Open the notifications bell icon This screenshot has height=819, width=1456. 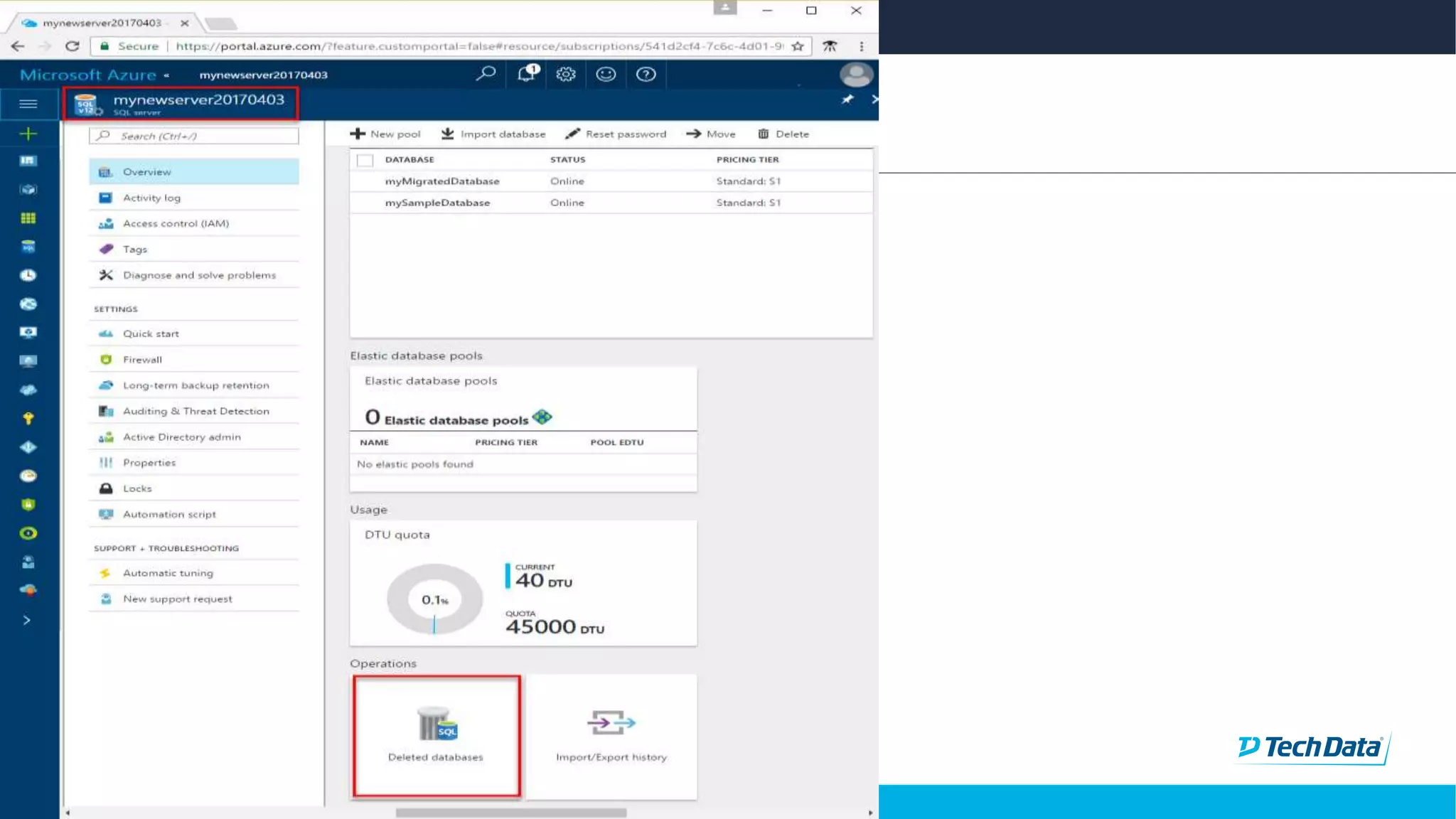pos(527,73)
